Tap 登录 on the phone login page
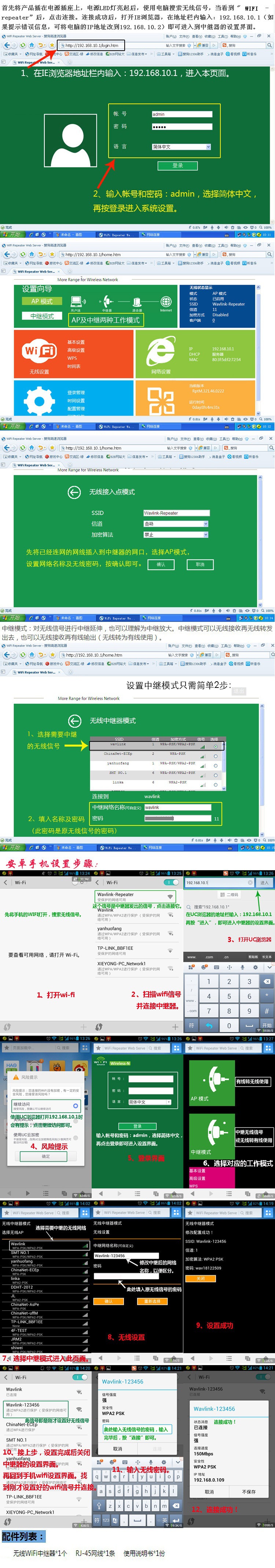 point(137,1126)
